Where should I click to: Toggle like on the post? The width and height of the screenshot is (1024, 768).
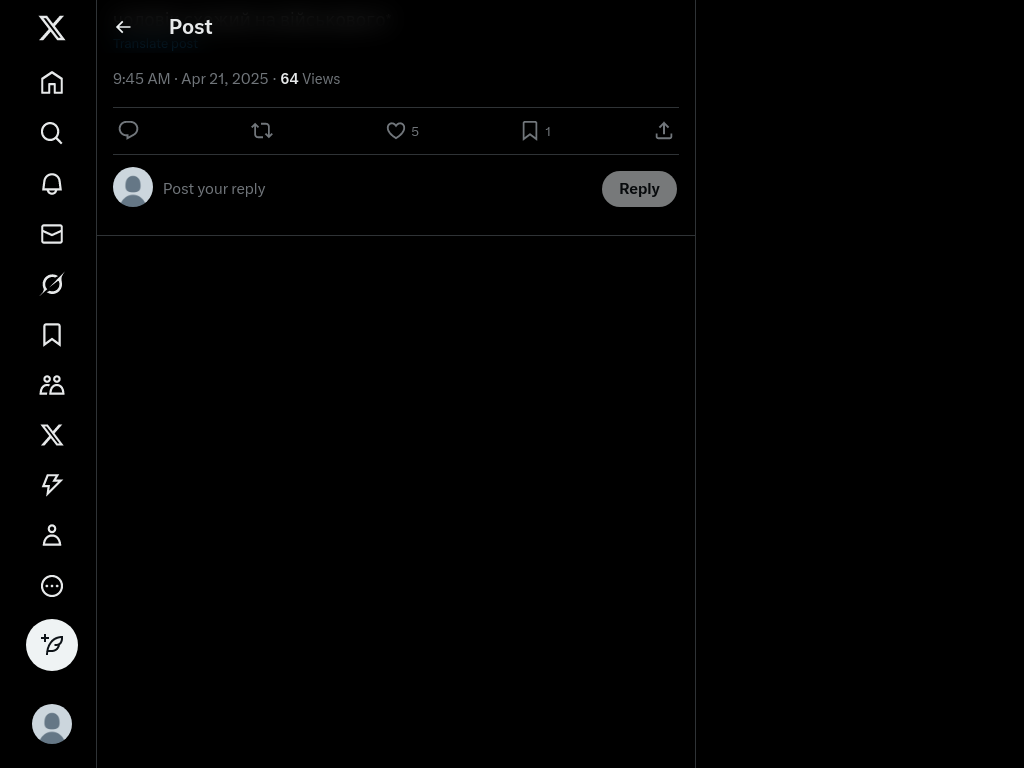(396, 131)
